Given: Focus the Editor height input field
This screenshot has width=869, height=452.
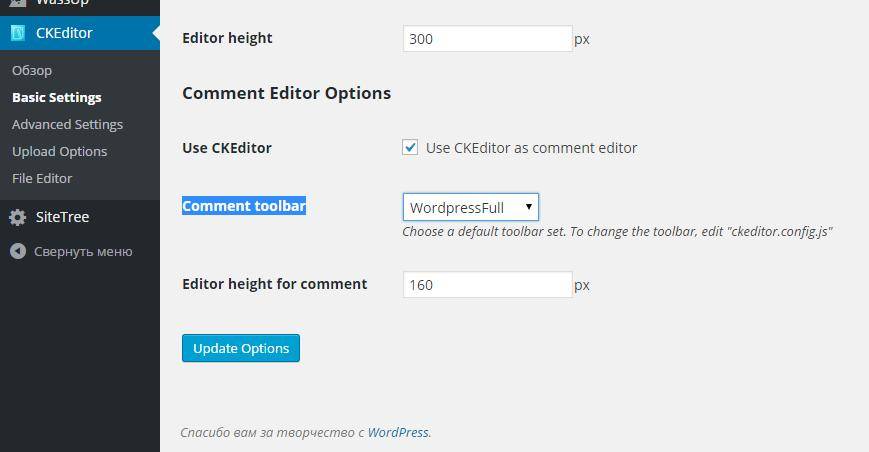Looking at the screenshot, I should click(487, 39).
